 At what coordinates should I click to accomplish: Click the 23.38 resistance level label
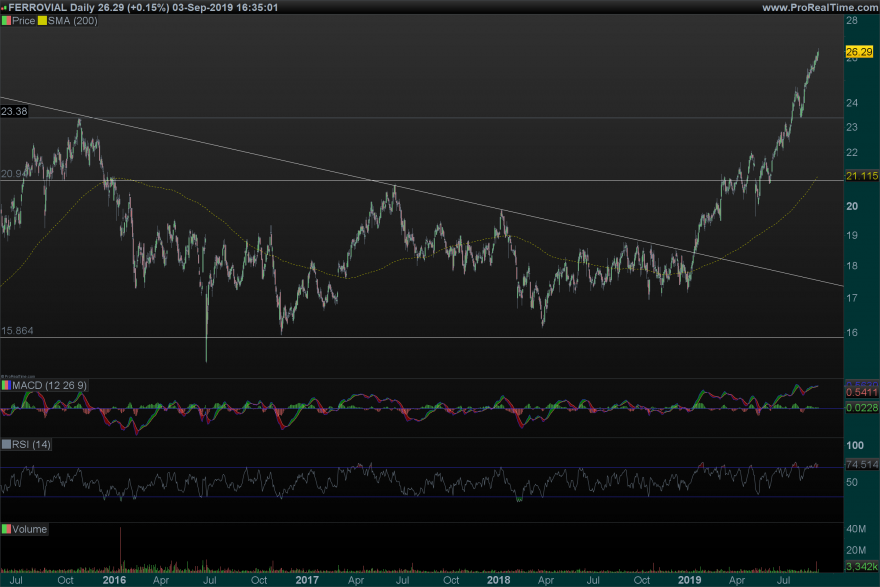coord(14,111)
